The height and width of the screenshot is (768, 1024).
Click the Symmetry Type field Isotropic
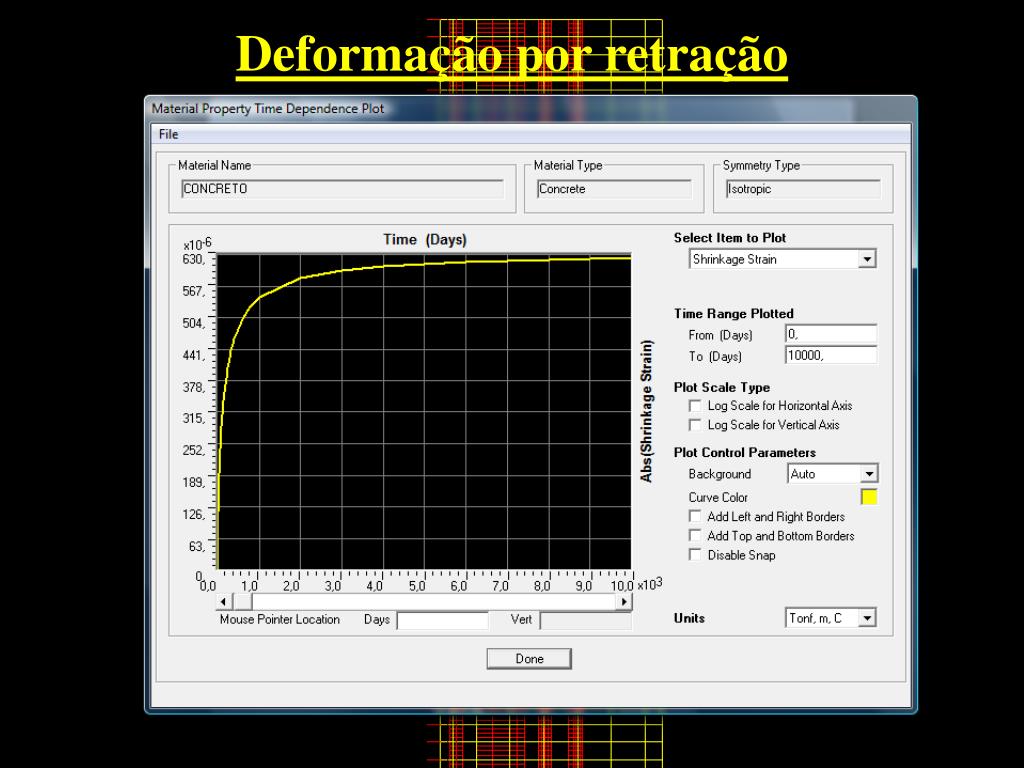[803, 189]
